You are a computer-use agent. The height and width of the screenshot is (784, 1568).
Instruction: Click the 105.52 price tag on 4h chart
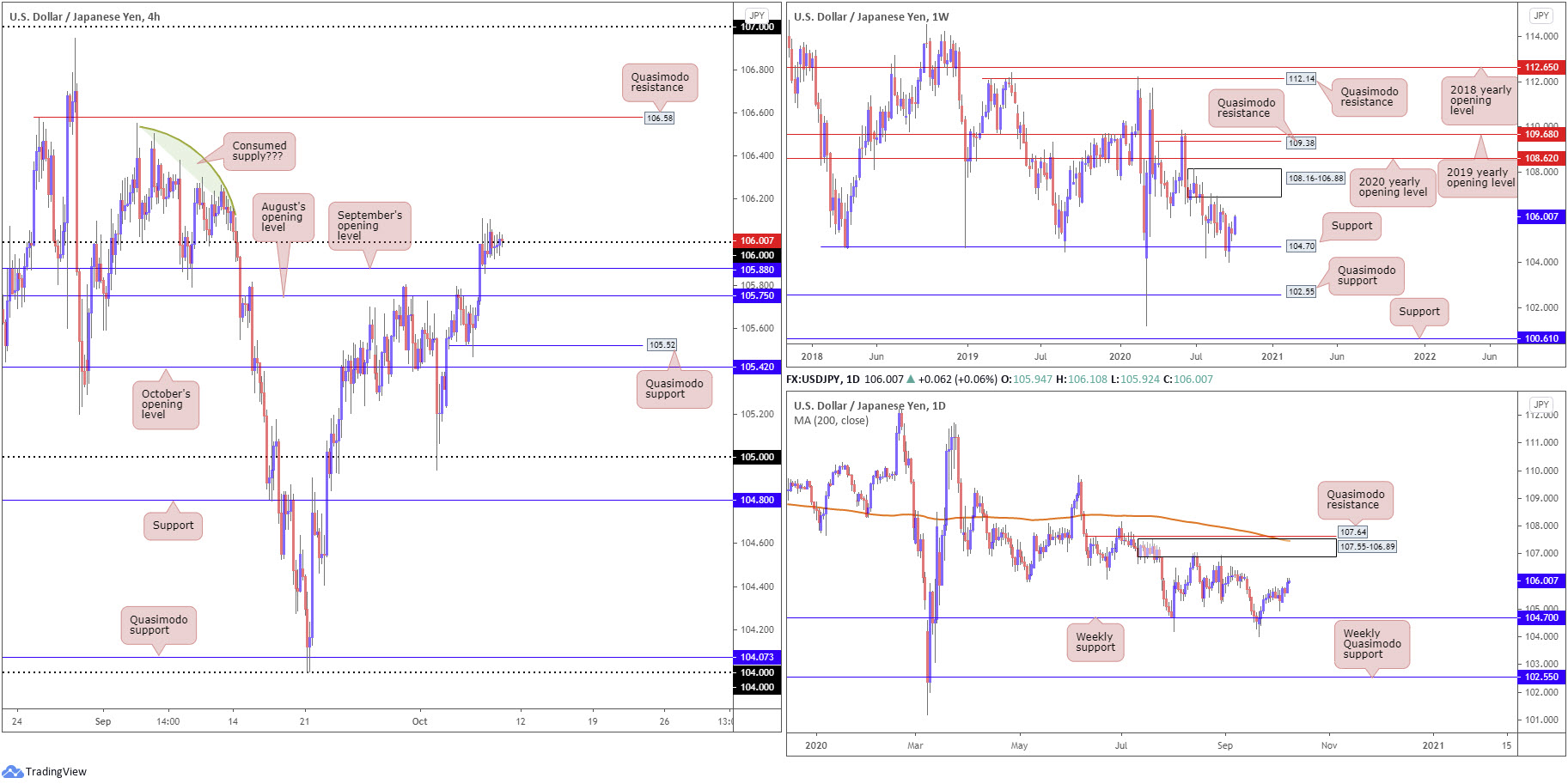coord(662,345)
